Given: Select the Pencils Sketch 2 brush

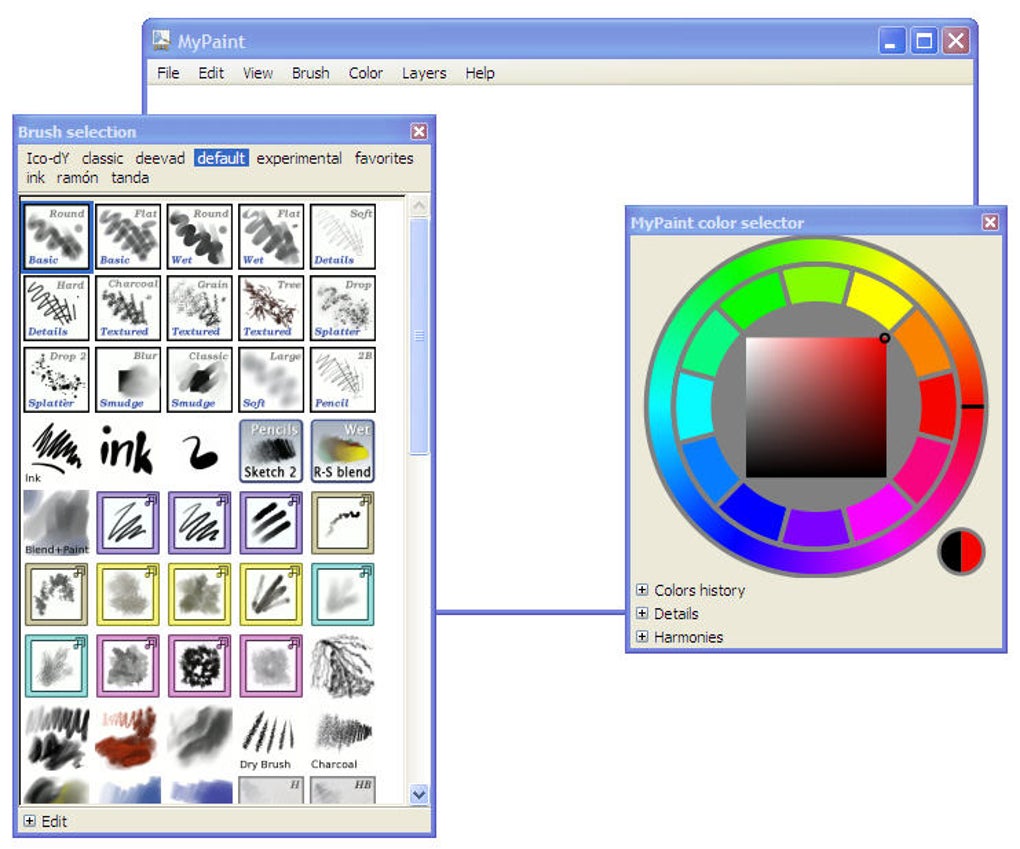Looking at the screenshot, I should pos(271,451).
